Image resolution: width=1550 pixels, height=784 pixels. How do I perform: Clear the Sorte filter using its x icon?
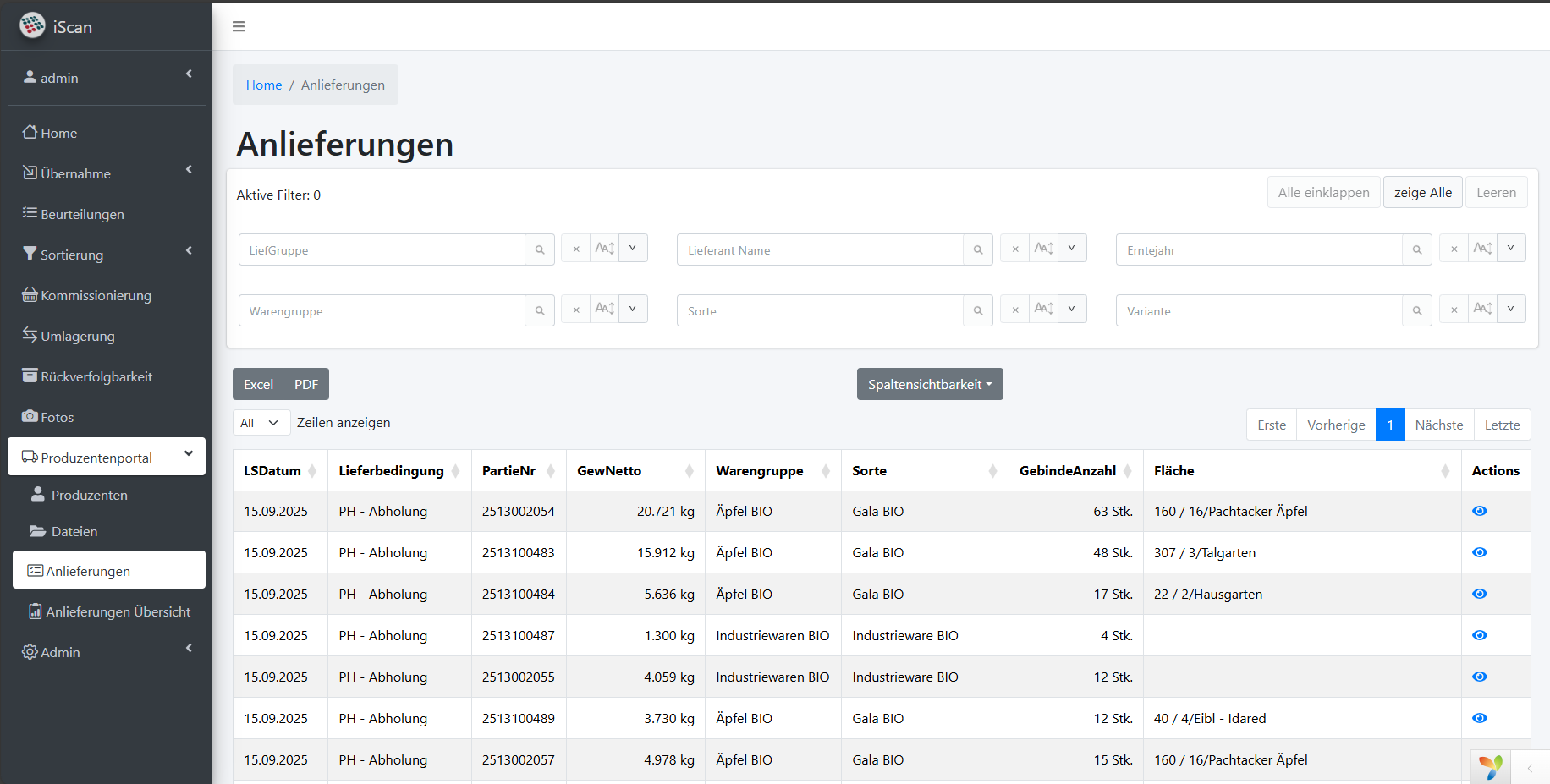point(1014,310)
